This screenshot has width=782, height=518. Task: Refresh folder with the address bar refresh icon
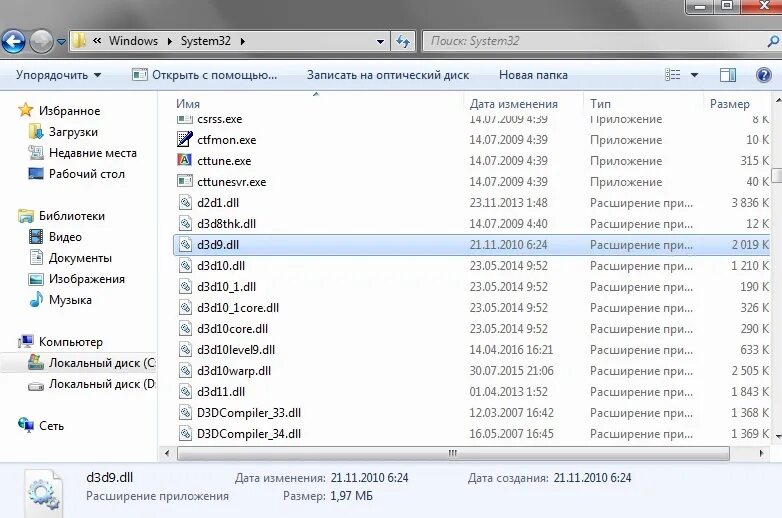coord(402,41)
